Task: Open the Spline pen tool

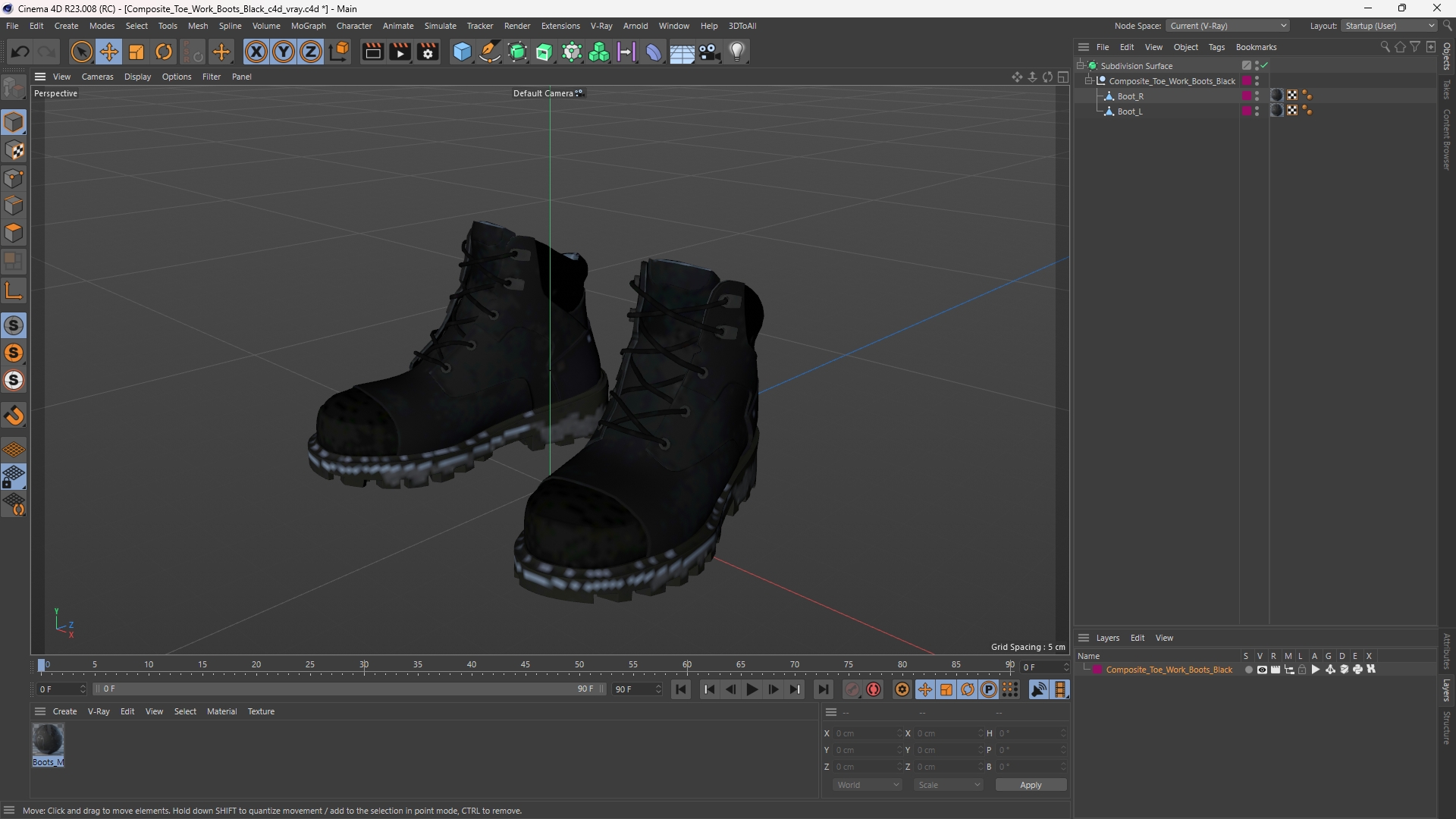Action: [x=490, y=52]
